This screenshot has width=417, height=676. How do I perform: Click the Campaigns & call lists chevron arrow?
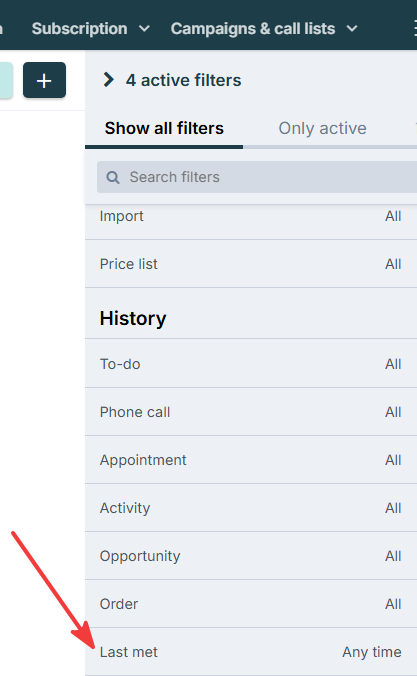coord(352,29)
